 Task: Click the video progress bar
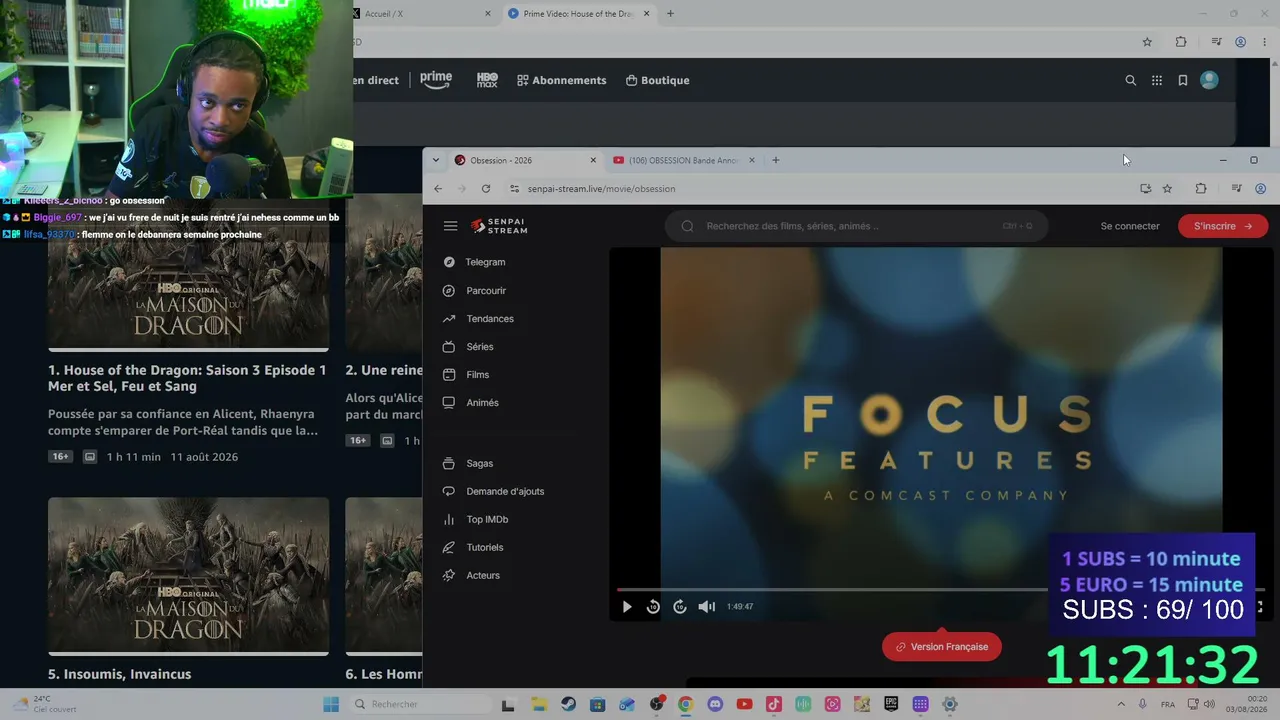pos(941,590)
